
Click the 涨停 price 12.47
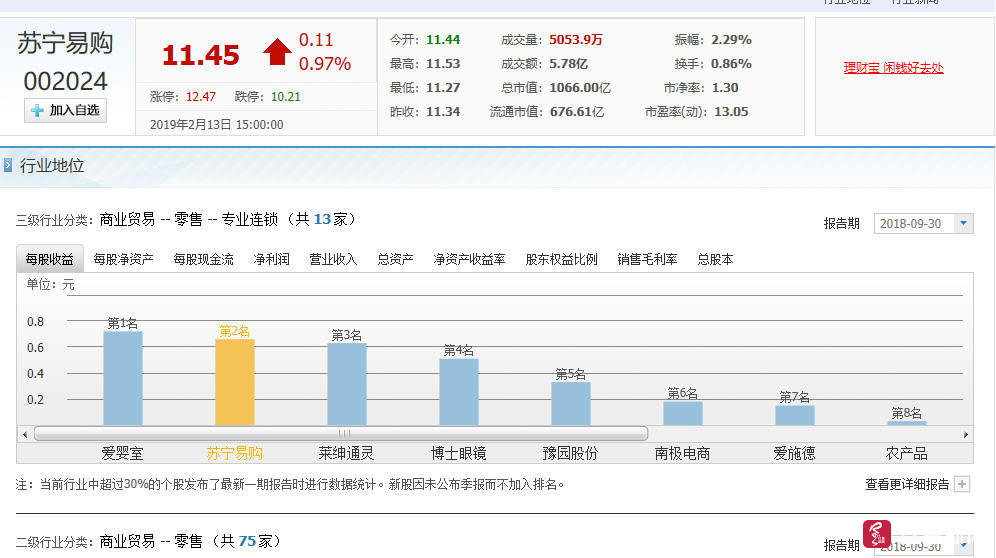click(201, 97)
